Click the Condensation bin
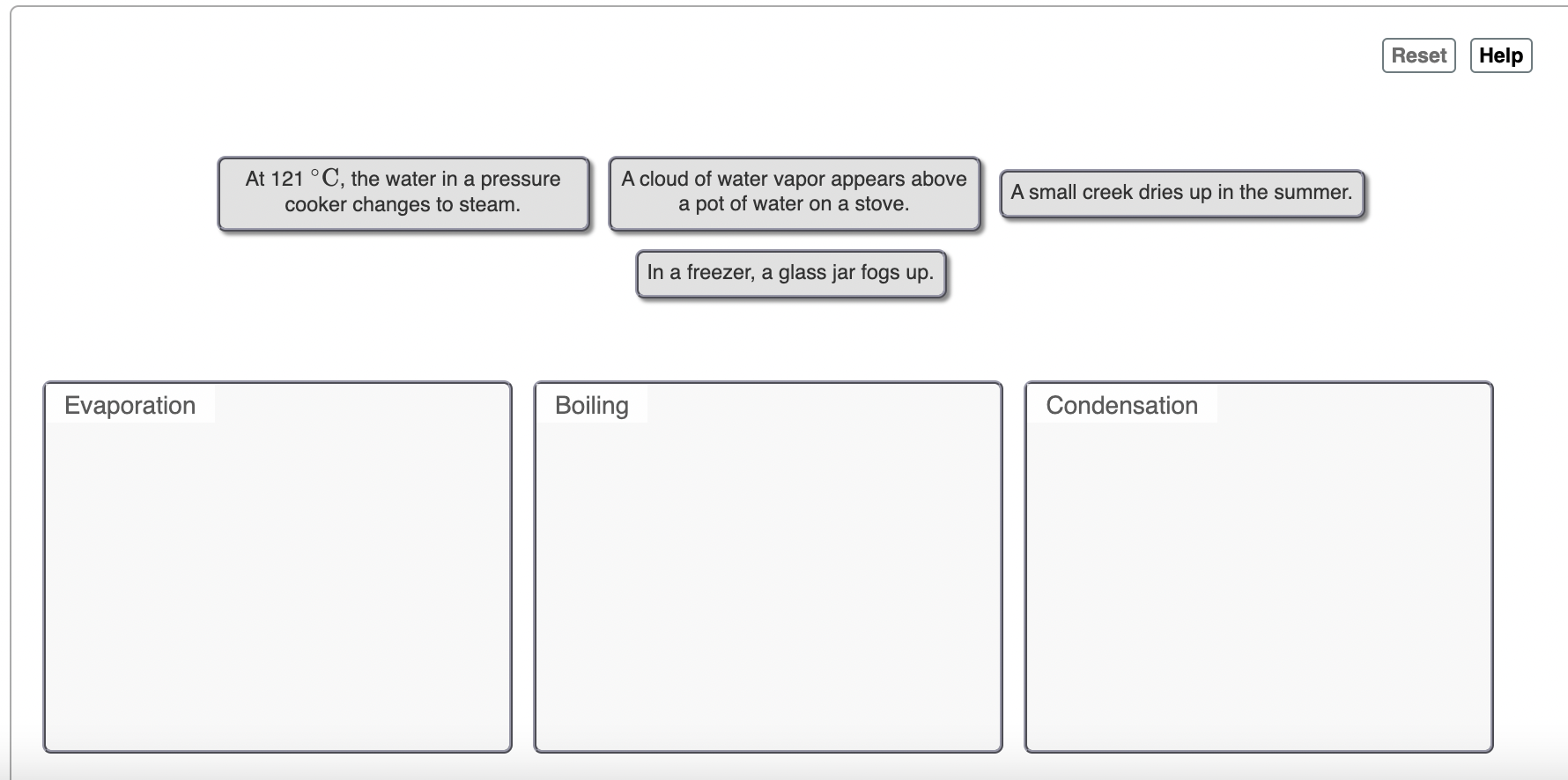The image size is (1568, 780). pos(1258,563)
